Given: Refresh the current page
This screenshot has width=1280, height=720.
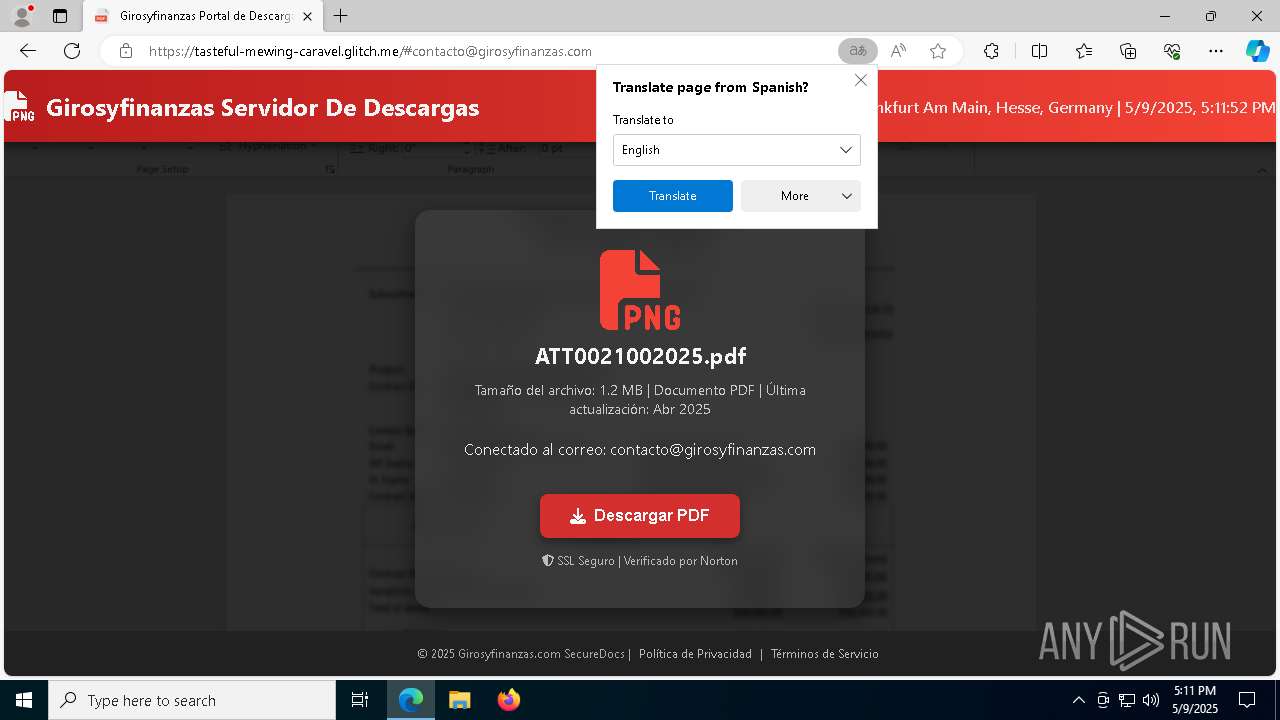Looking at the screenshot, I should point(72,51).
